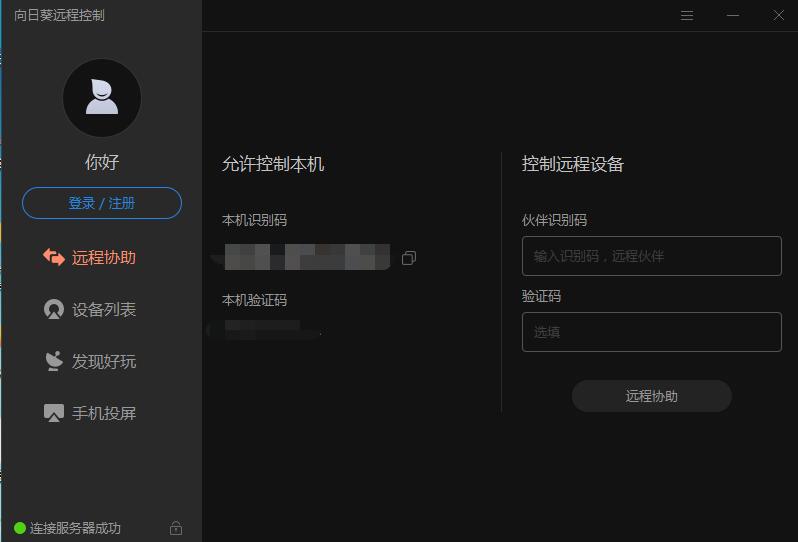Viewport: 798px width, 542px height.
Task: Click the orange remote-assist arrows icon
Action: pyautogui.click(x=53, y=257)
